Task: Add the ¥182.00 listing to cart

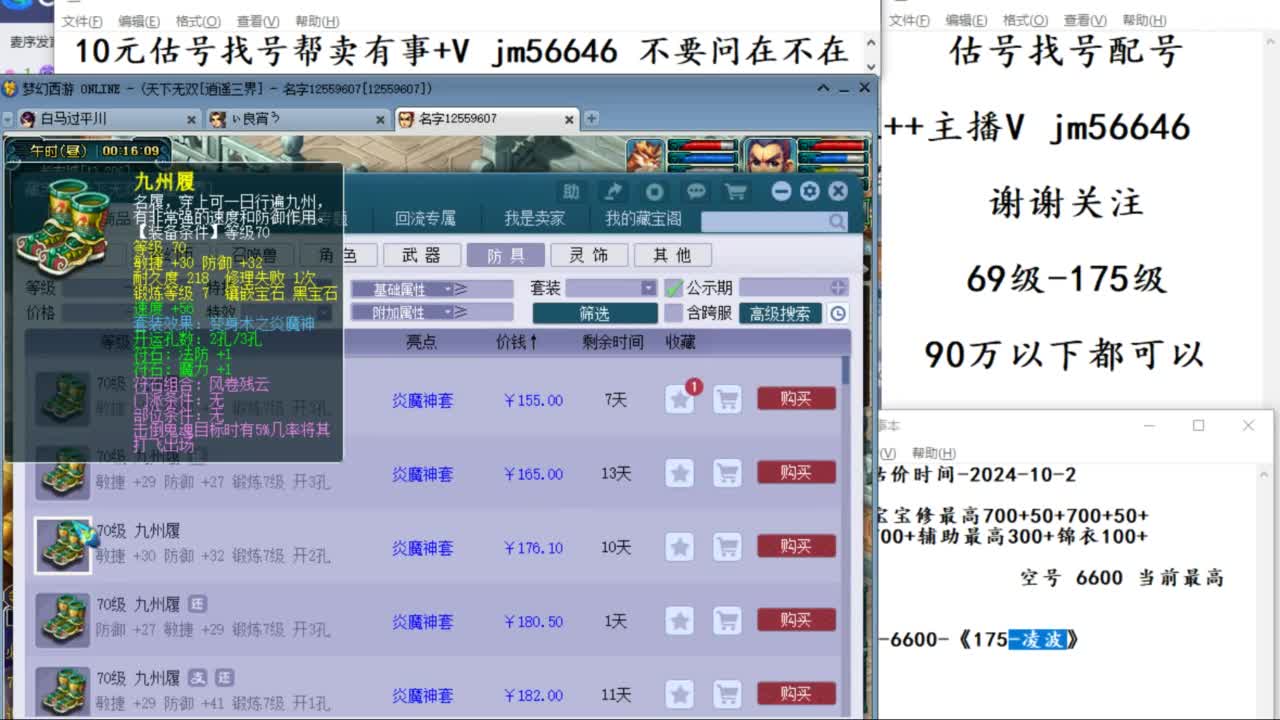Action: 728,694
